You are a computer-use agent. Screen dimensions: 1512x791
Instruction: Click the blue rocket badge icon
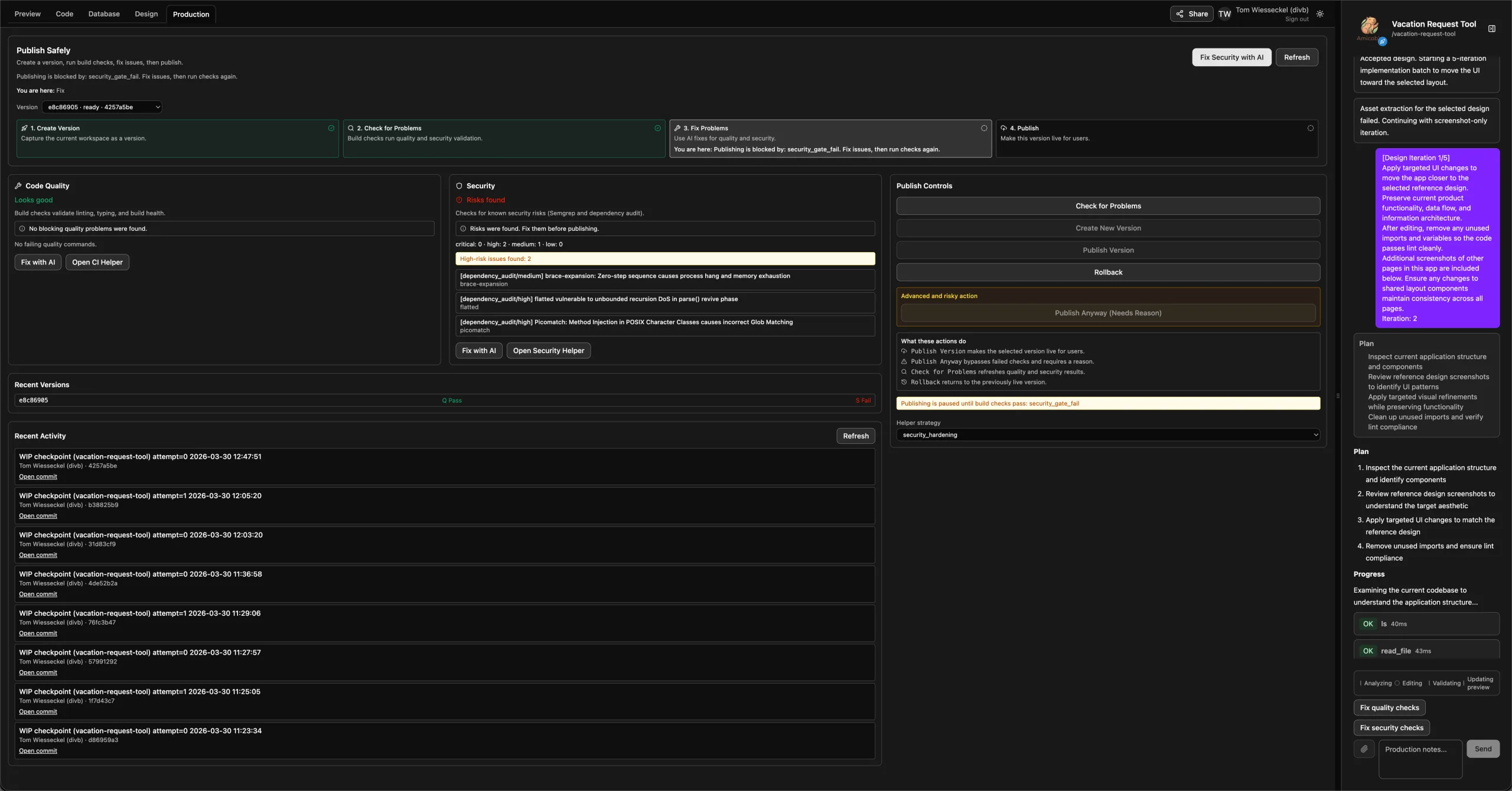coord(1383,41)
